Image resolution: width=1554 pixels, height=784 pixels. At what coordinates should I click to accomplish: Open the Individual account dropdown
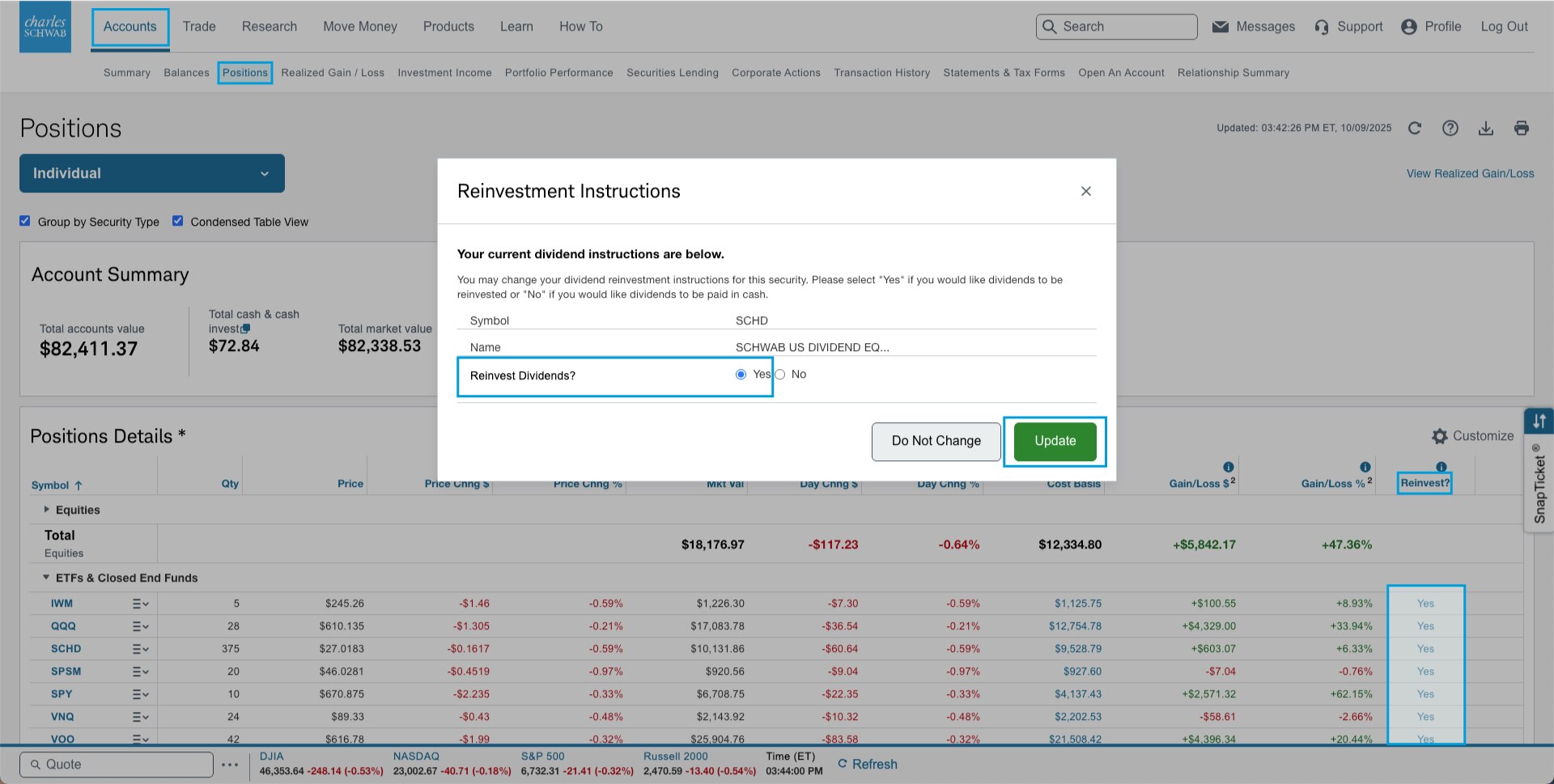pyautogui.click(x=152, y=173)
